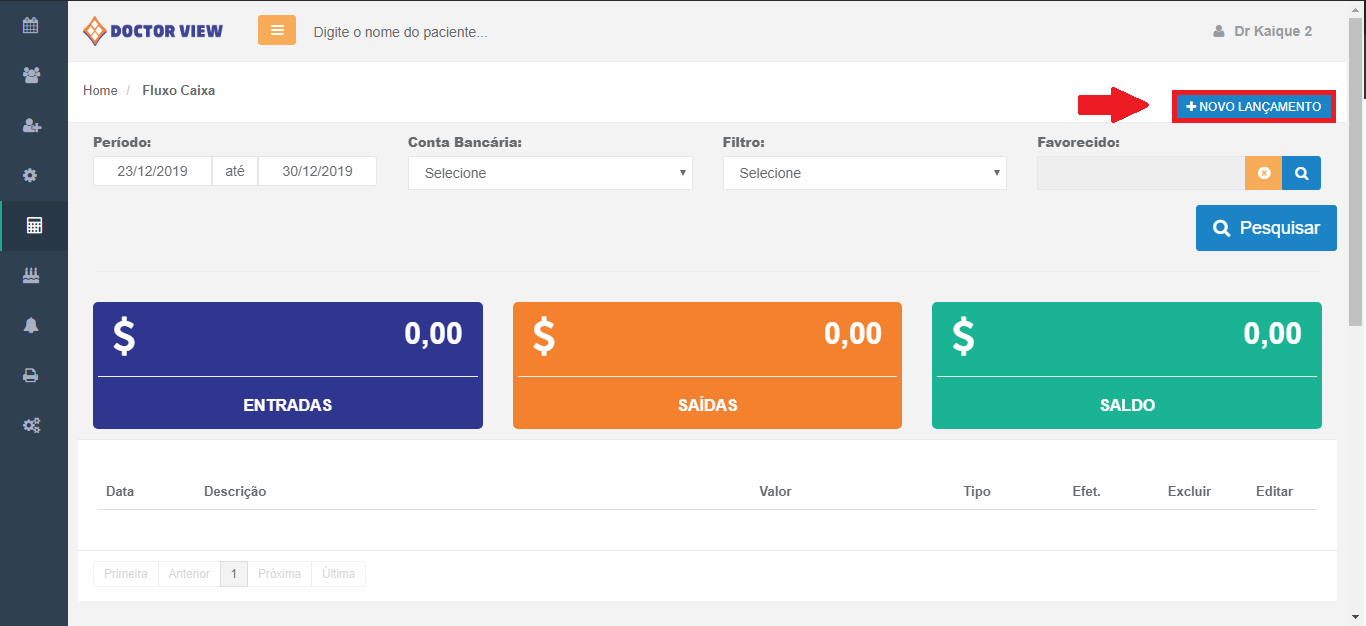Click the calculator icon in sidebar
This screenshot has height=626, width=1366.
tap(34, 226)
